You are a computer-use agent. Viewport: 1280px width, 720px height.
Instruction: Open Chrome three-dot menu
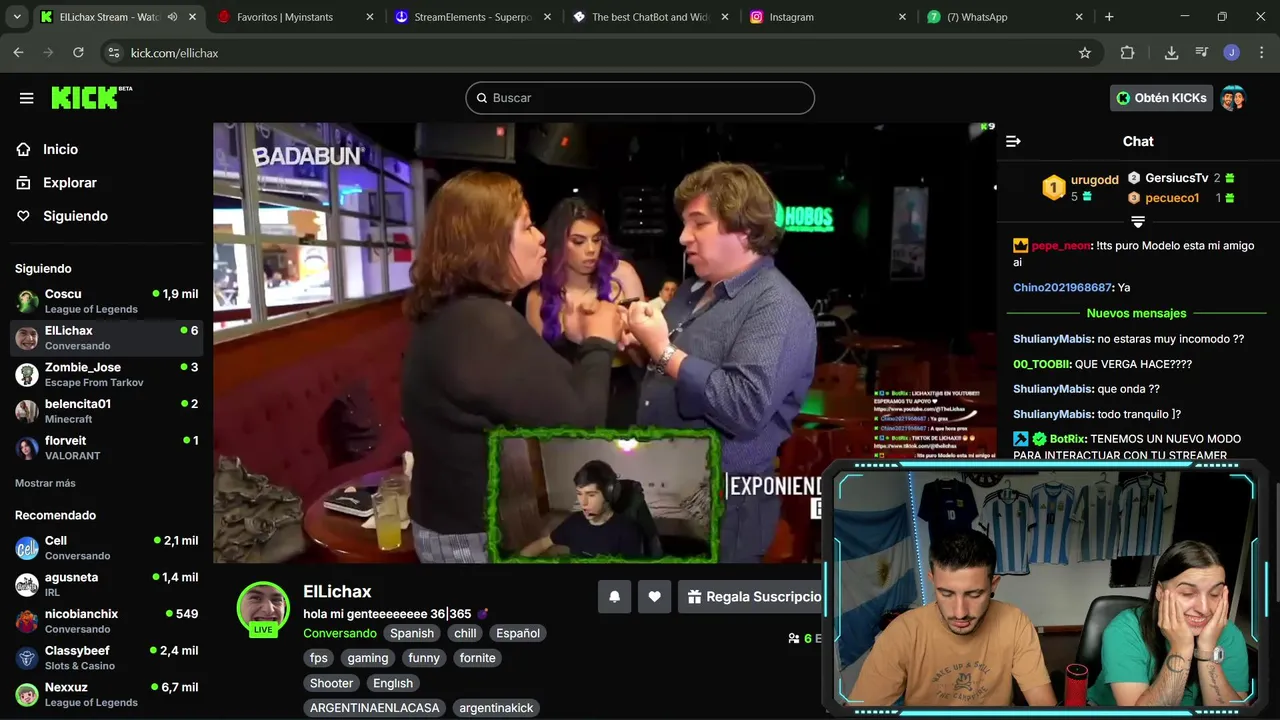(1260, 53)
